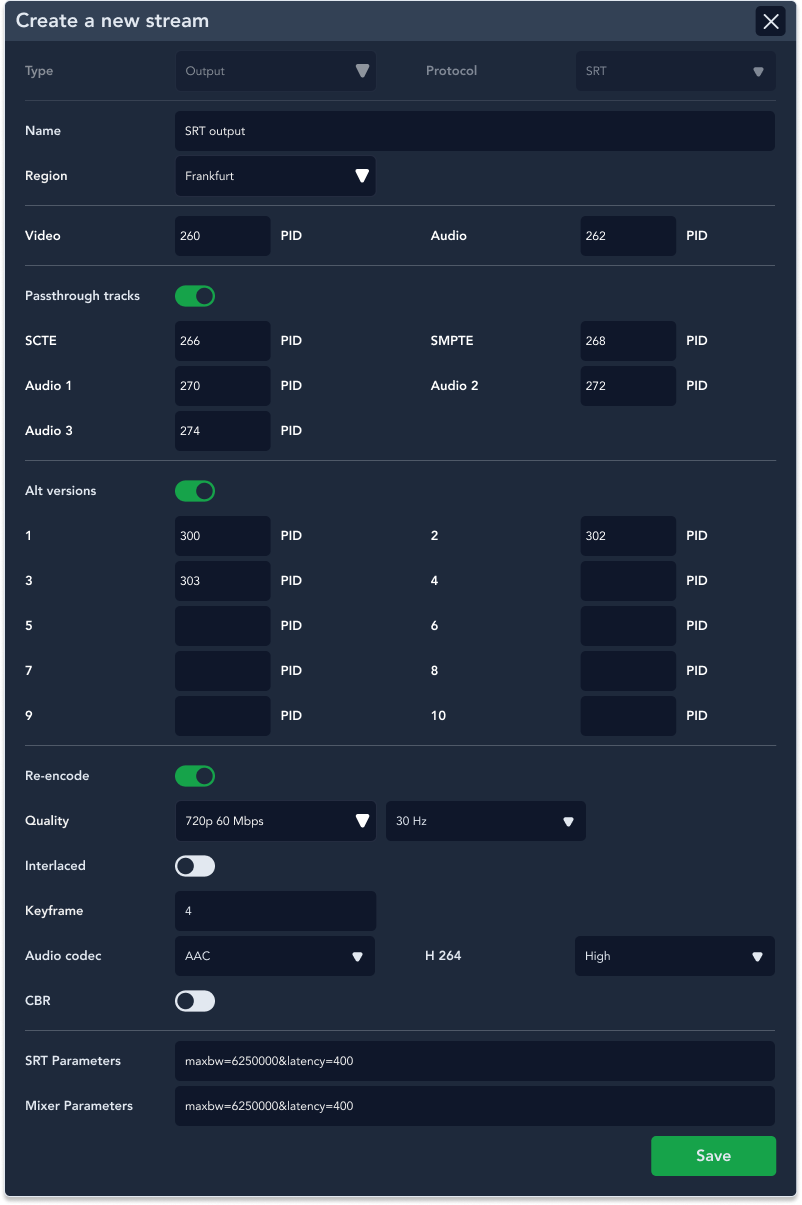Enable the CBR toggle

195,1001
